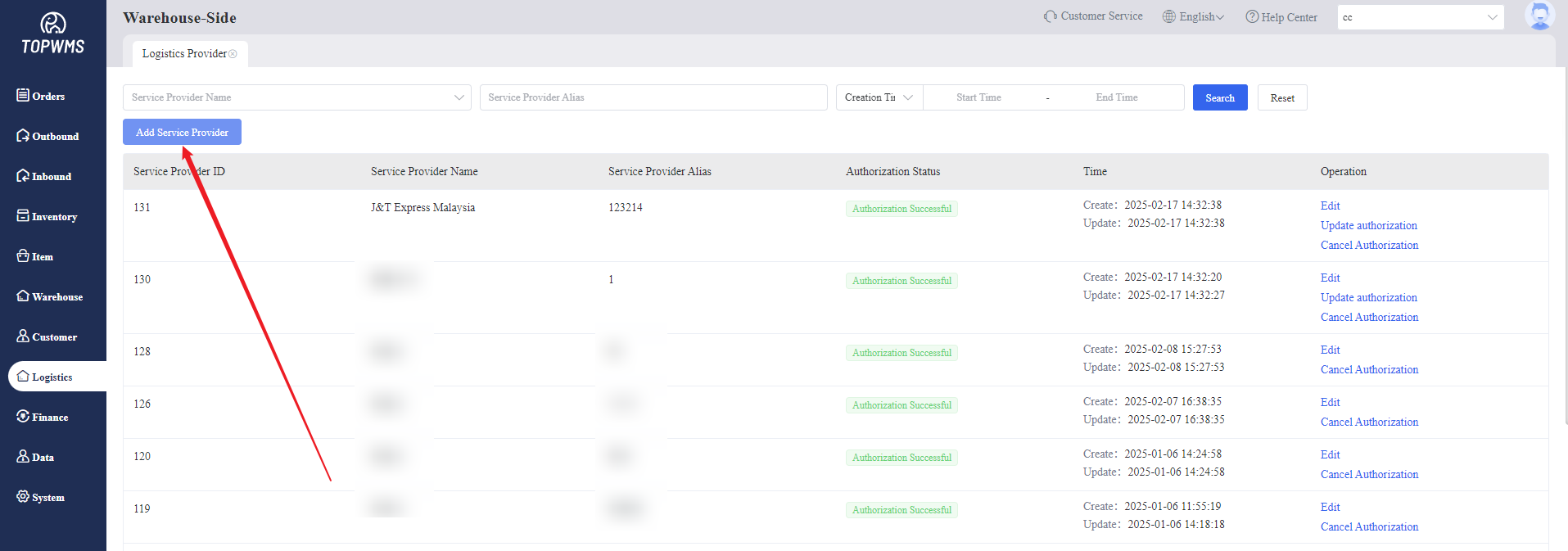Open the Outbound sidebar section

(47, 136)
